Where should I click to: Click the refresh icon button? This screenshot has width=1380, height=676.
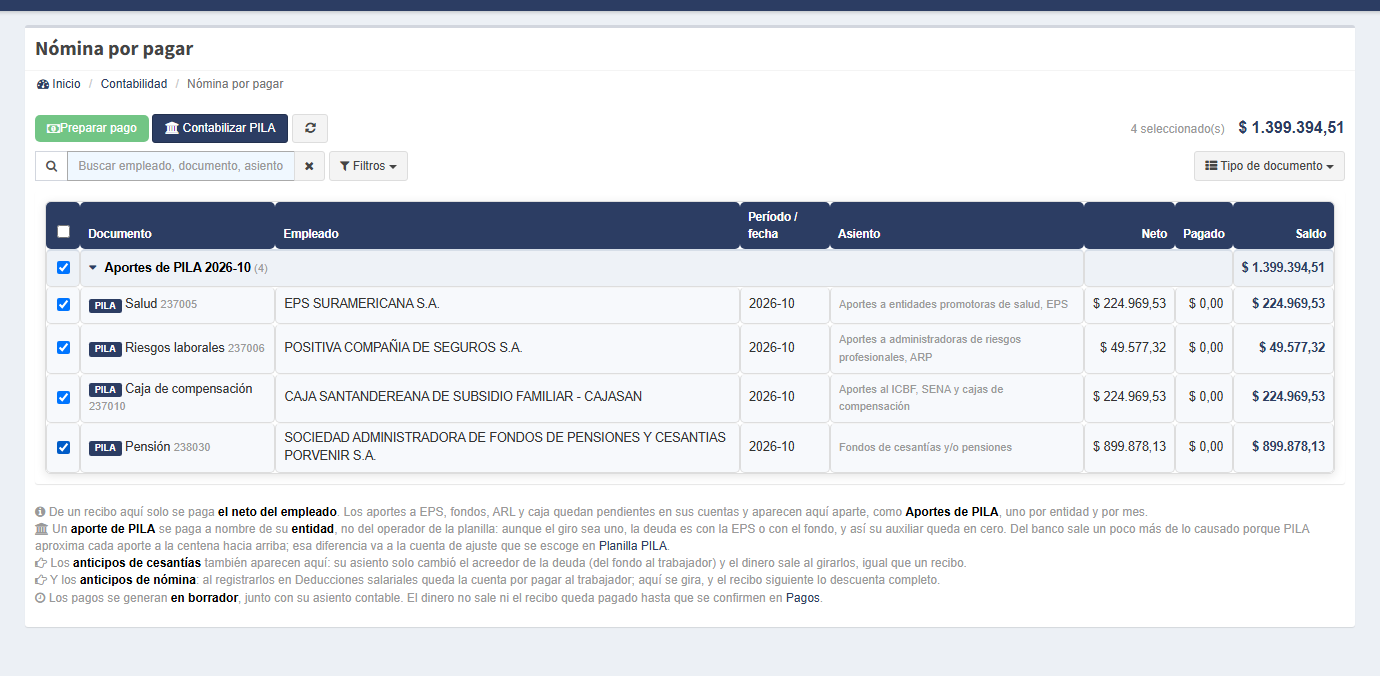(310, 128)
